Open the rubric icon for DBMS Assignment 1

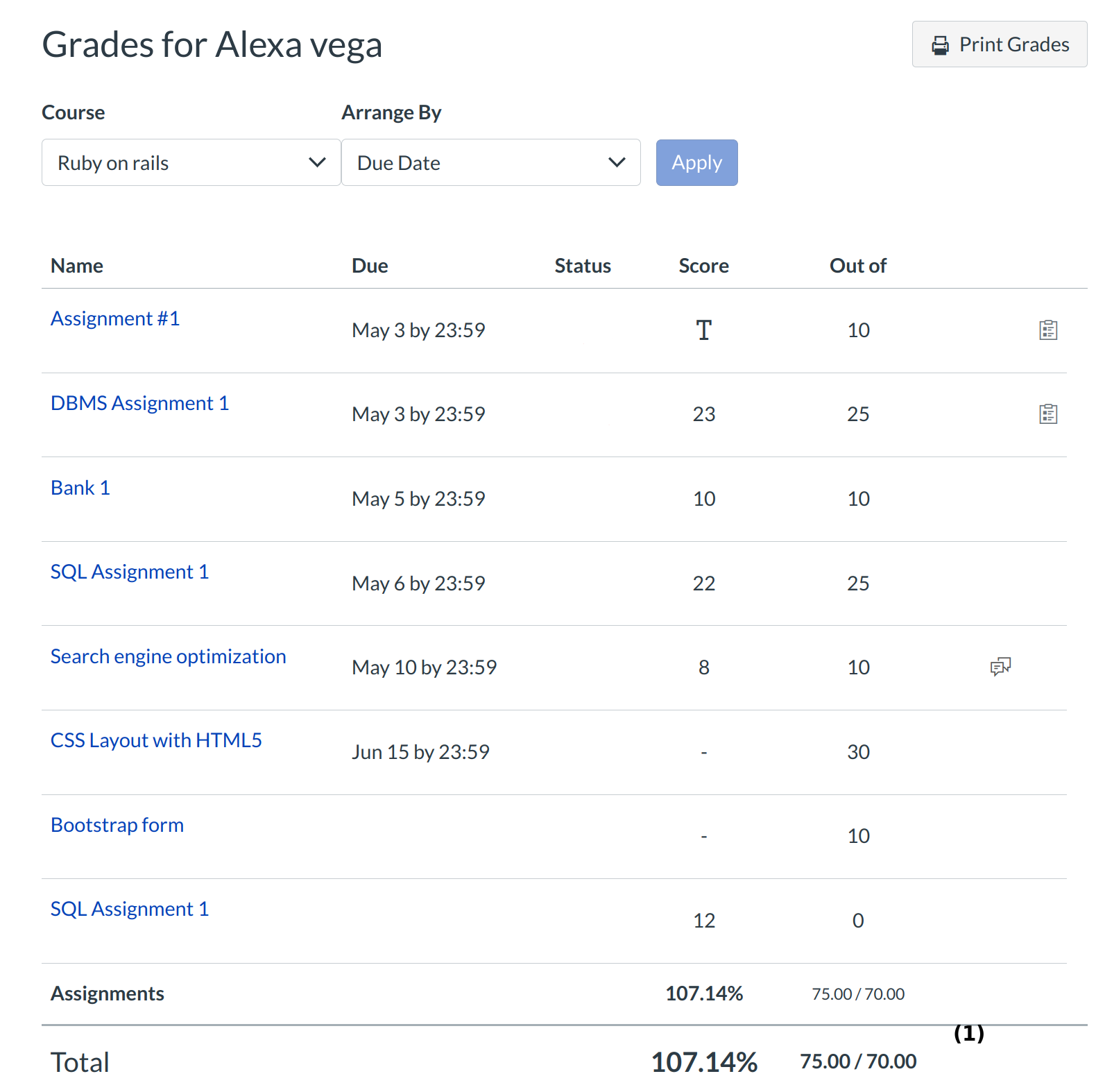[1047, 414]
